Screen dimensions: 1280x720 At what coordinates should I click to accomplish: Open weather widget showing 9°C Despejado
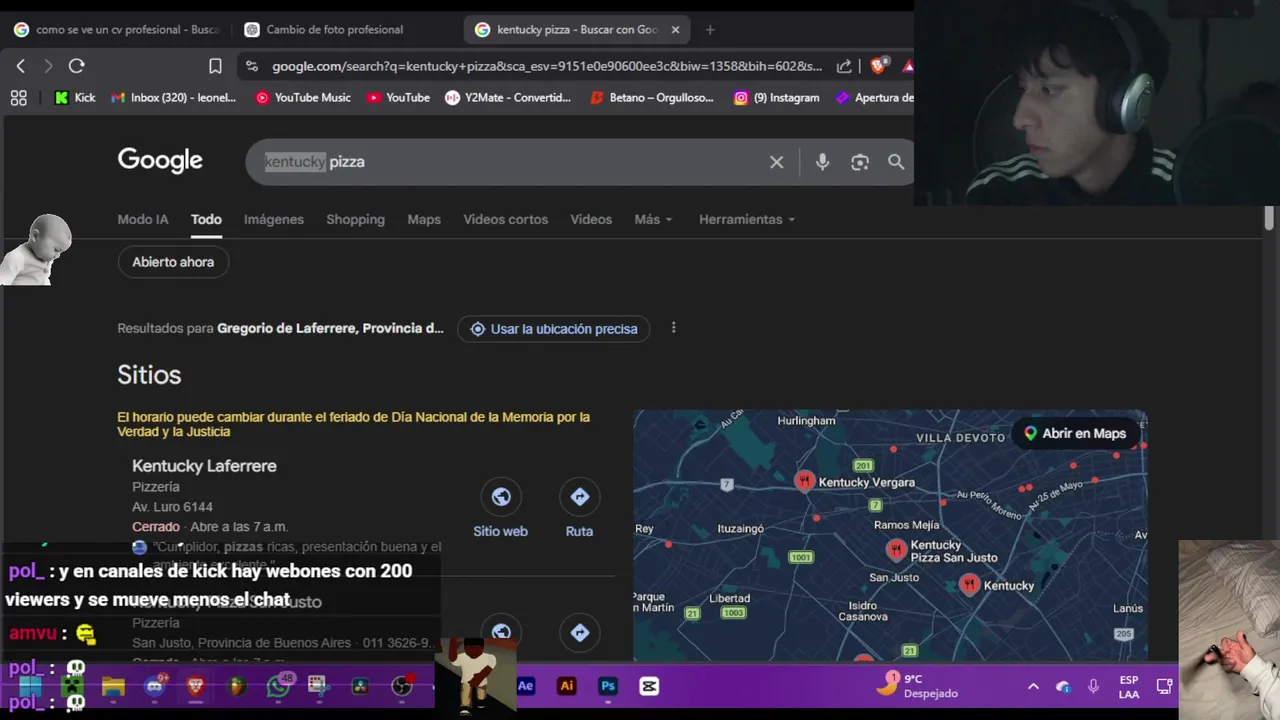917,686
